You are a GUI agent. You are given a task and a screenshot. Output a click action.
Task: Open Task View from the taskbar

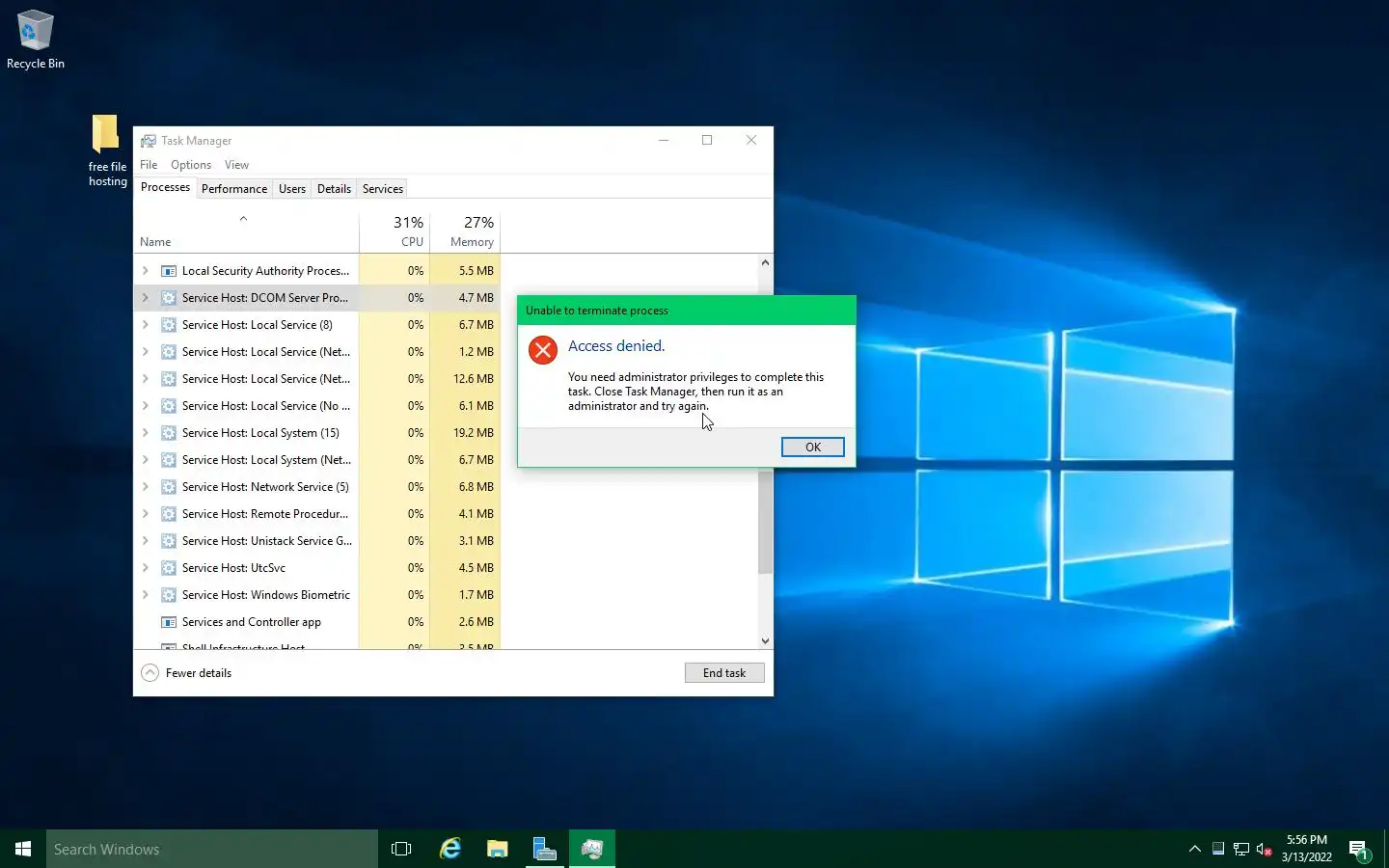tap(401, 849)
